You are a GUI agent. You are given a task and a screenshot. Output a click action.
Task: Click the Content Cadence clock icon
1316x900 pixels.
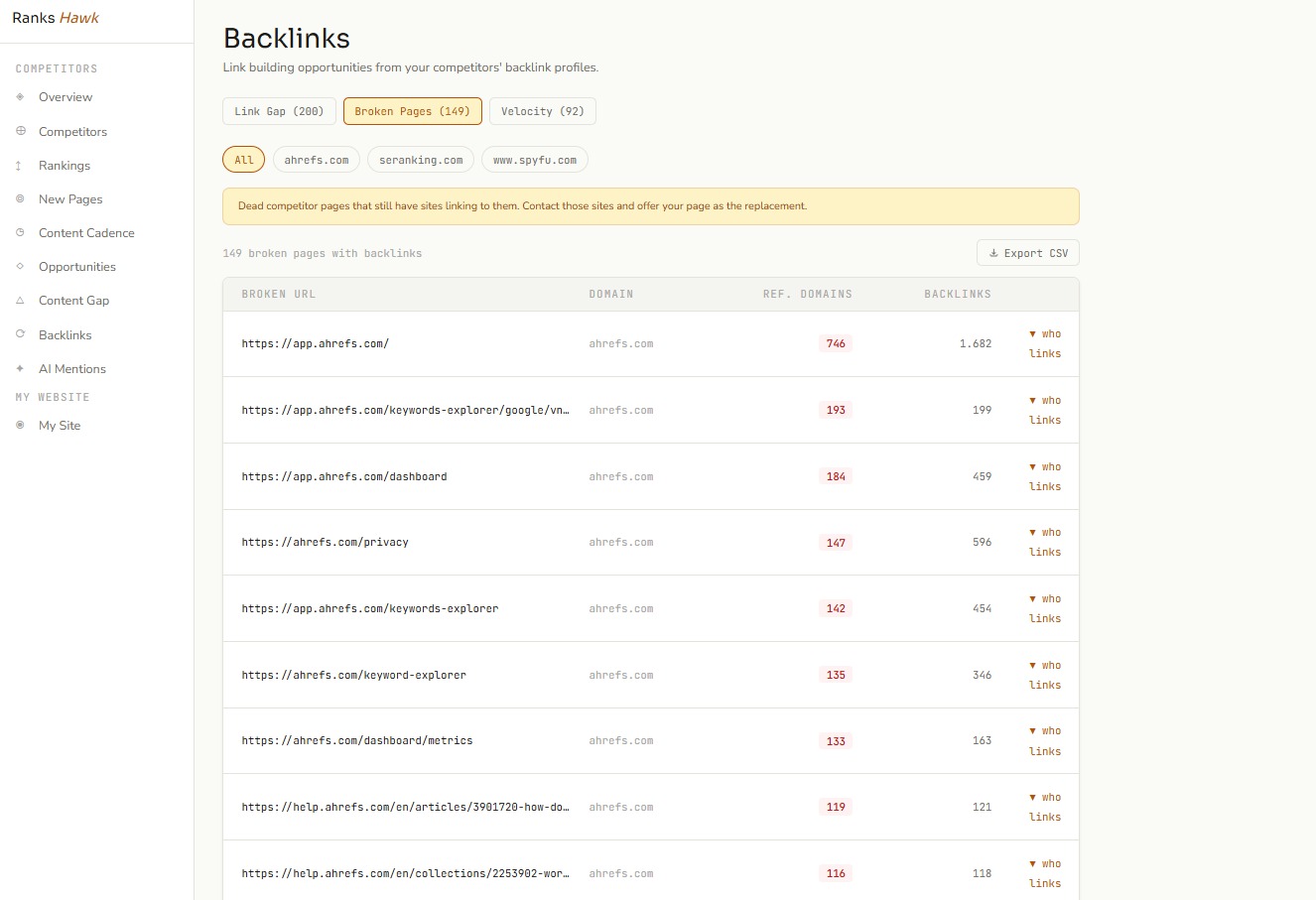coord(20,233)
